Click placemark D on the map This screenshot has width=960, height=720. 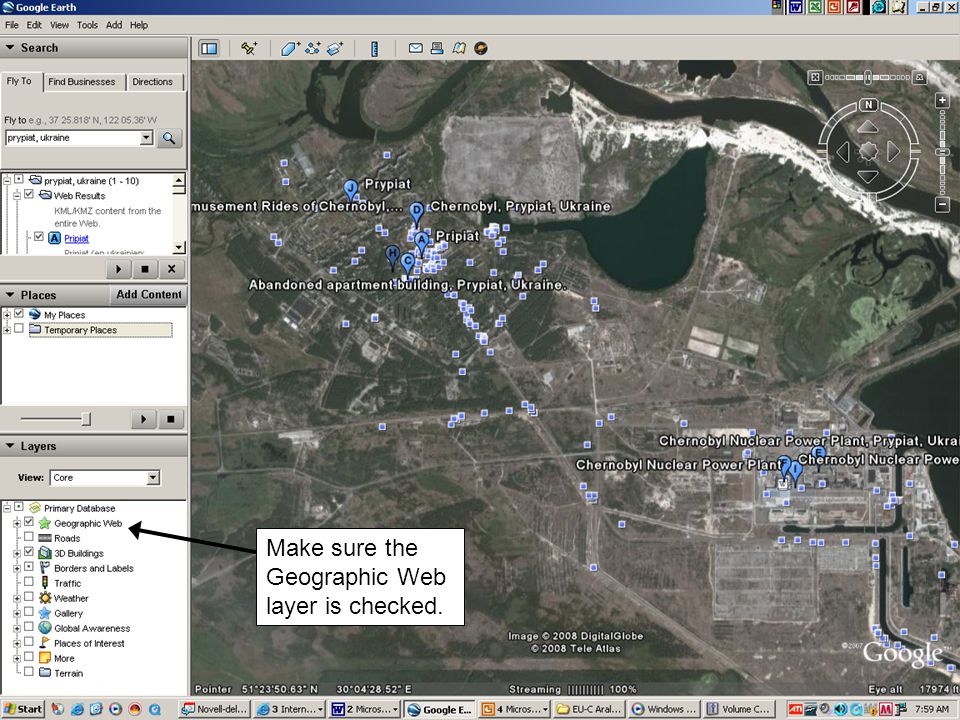coord(416,212)
